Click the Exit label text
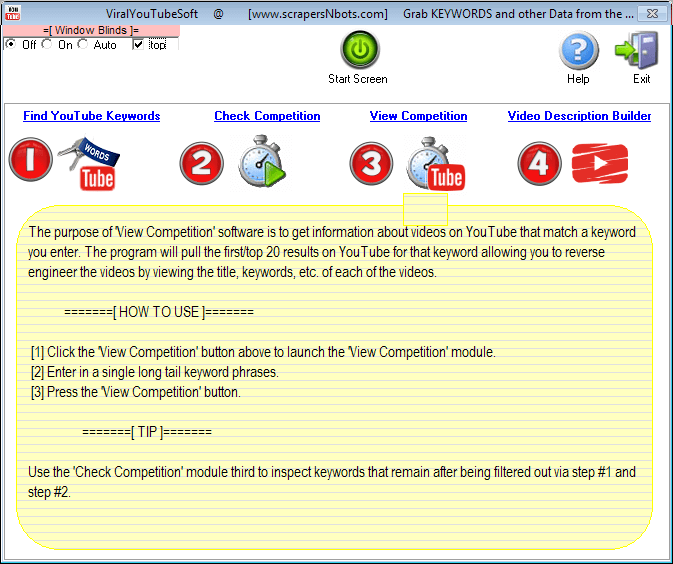This screenshot has width=673, height=564. click(641, 79)
